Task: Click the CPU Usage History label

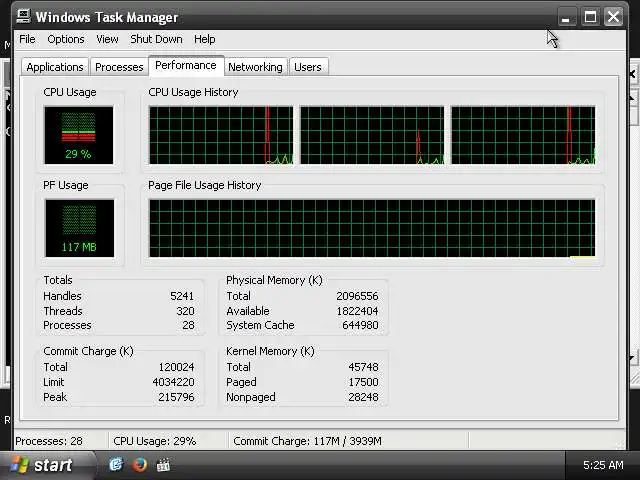Action: point(193,92)
